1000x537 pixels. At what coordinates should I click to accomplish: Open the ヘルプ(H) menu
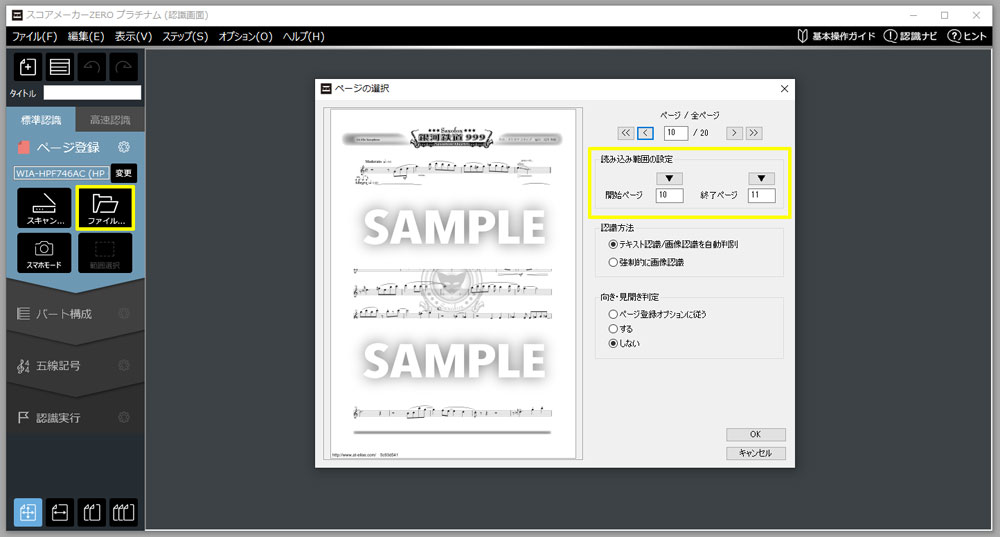[304, 36]
